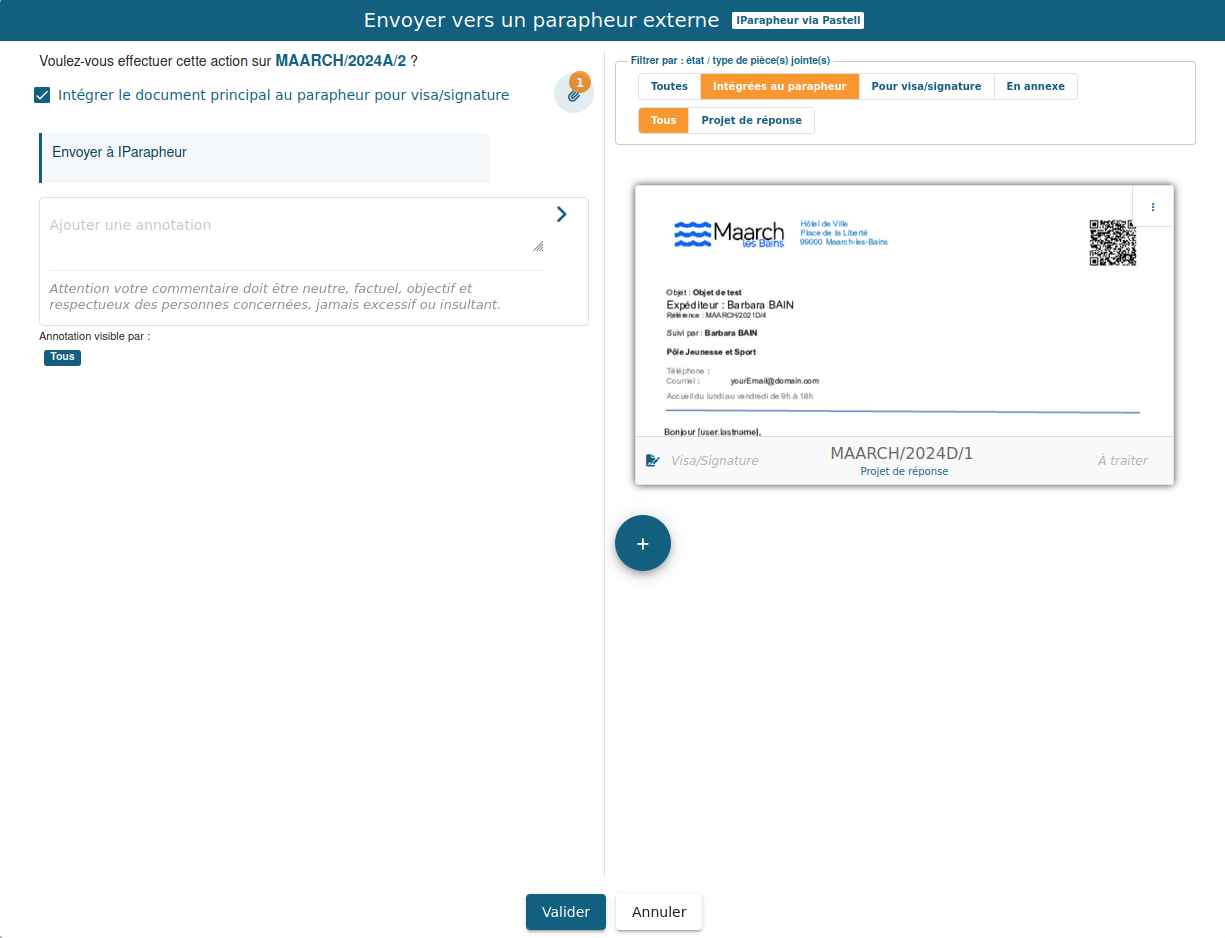Select the Tous type filter
Image resolution: width=1225 pixels, height=938 pixels.
coord(663,121)
